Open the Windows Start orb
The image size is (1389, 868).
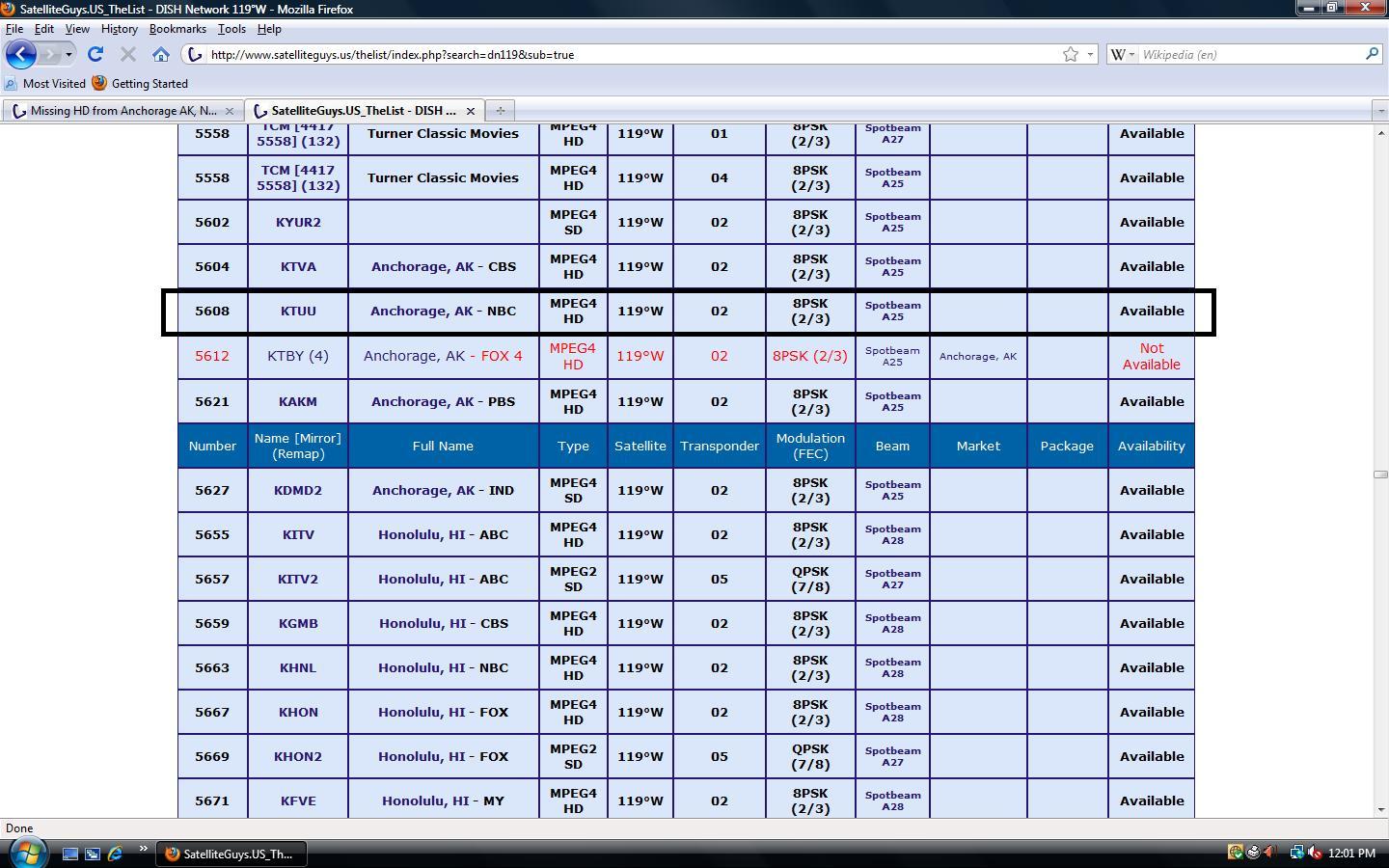pos(28,853)
